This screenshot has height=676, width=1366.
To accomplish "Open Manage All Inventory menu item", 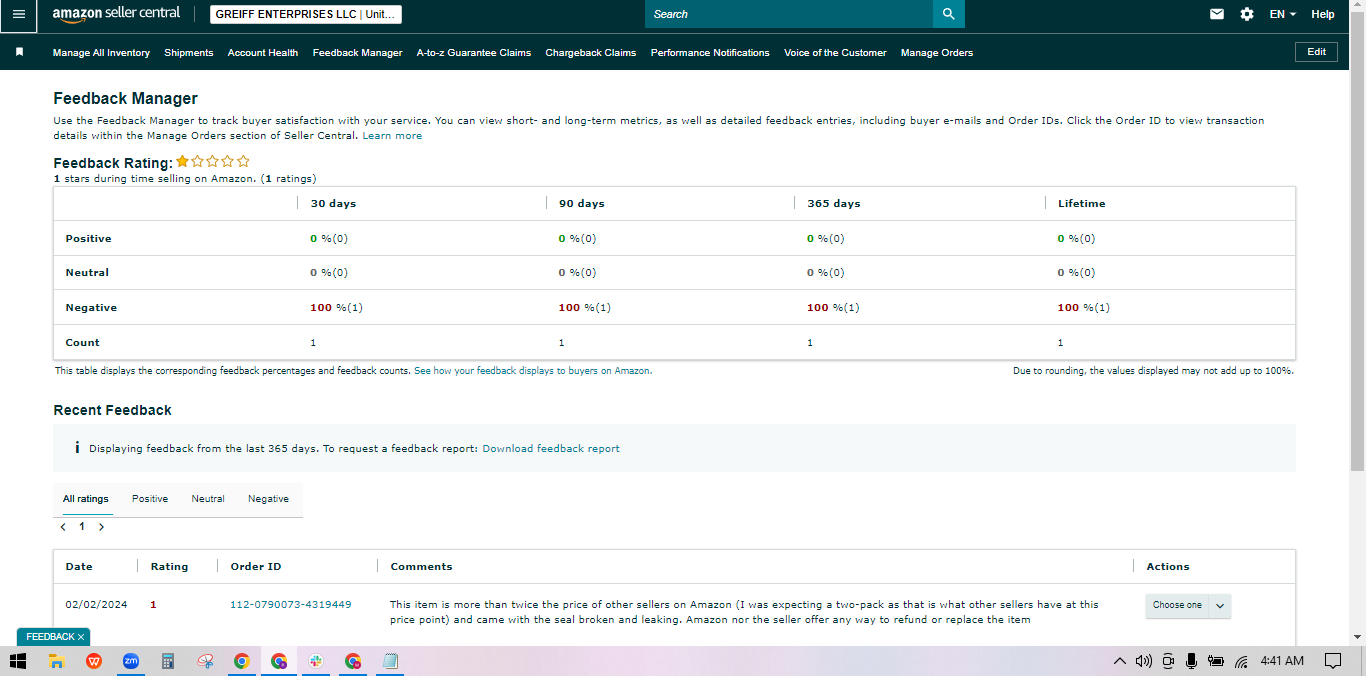I will click(101, 53).
